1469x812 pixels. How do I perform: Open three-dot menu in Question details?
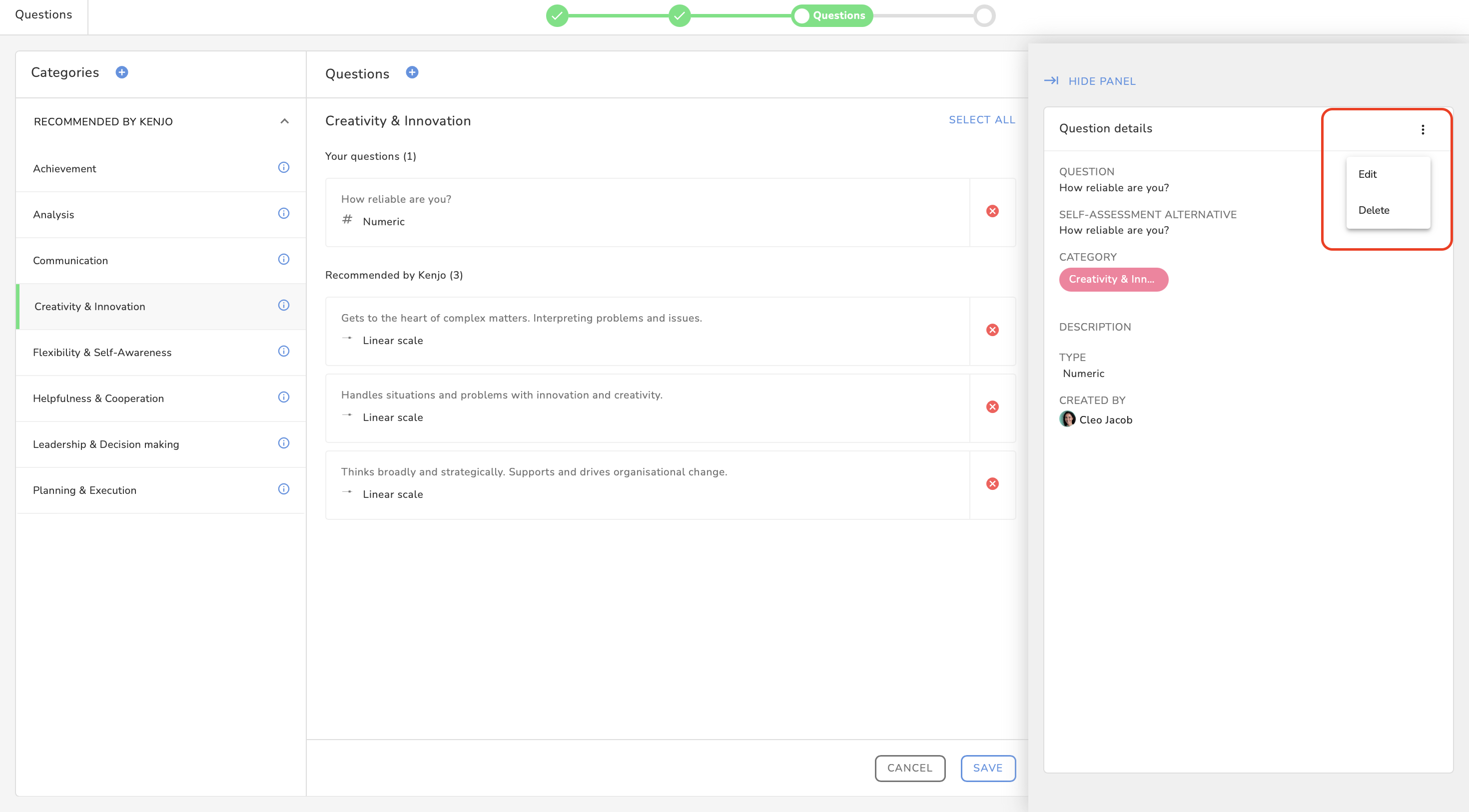point(1422,129)
